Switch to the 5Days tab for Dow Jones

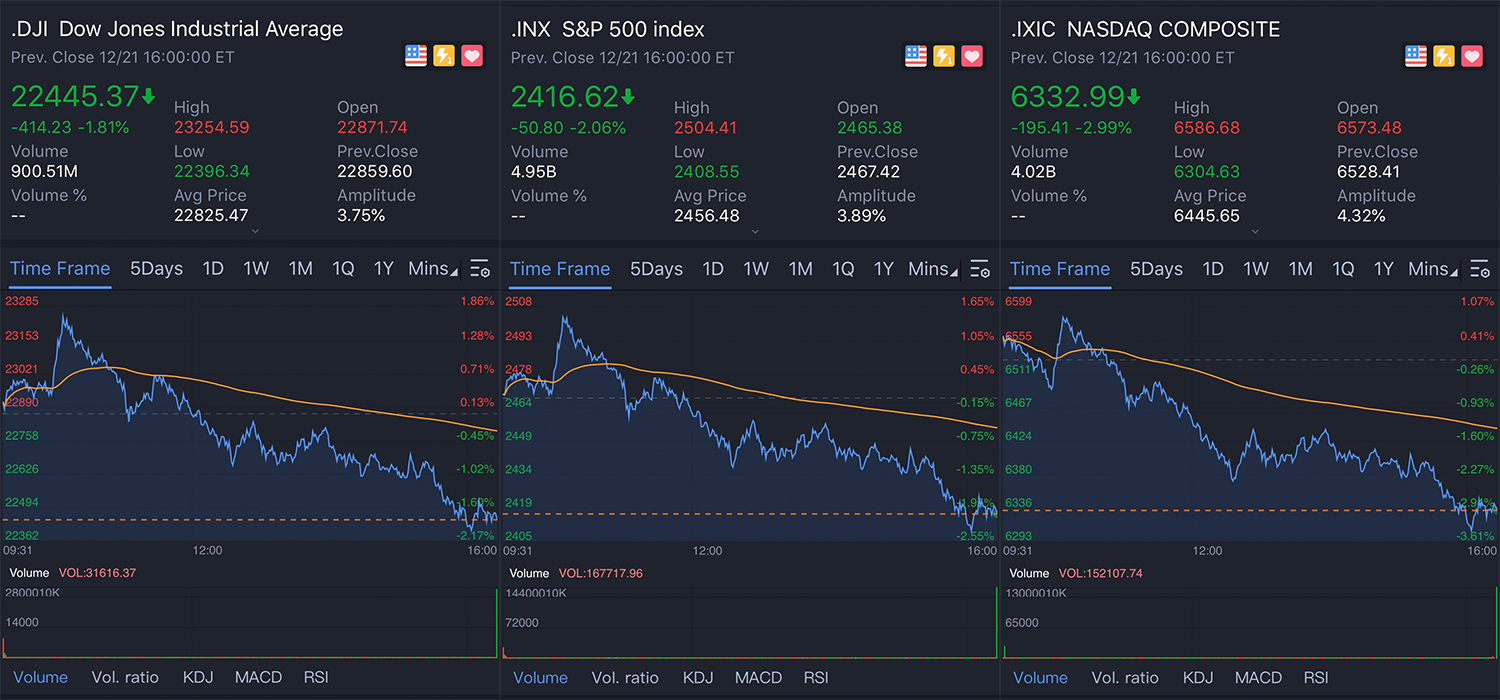[x=156, y=269]
